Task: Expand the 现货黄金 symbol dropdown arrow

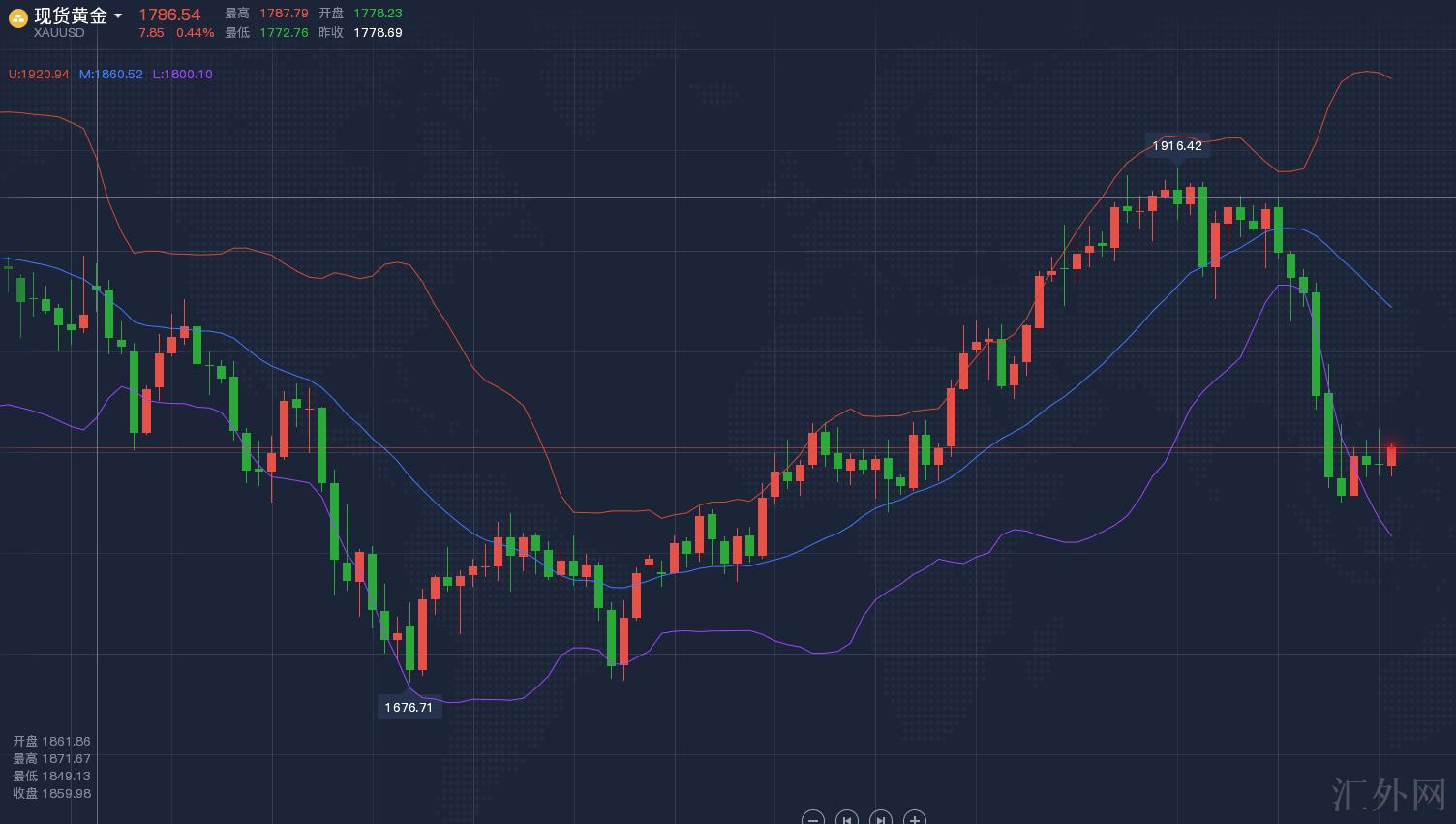Action: (x=118, y=16)
